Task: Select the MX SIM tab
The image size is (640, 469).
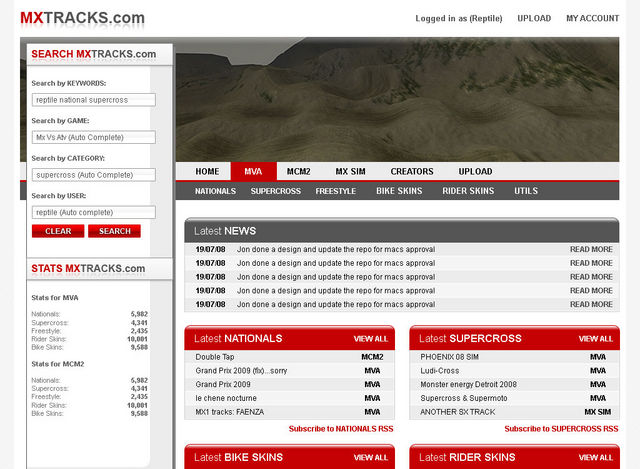Action: [x=352, y=171]
